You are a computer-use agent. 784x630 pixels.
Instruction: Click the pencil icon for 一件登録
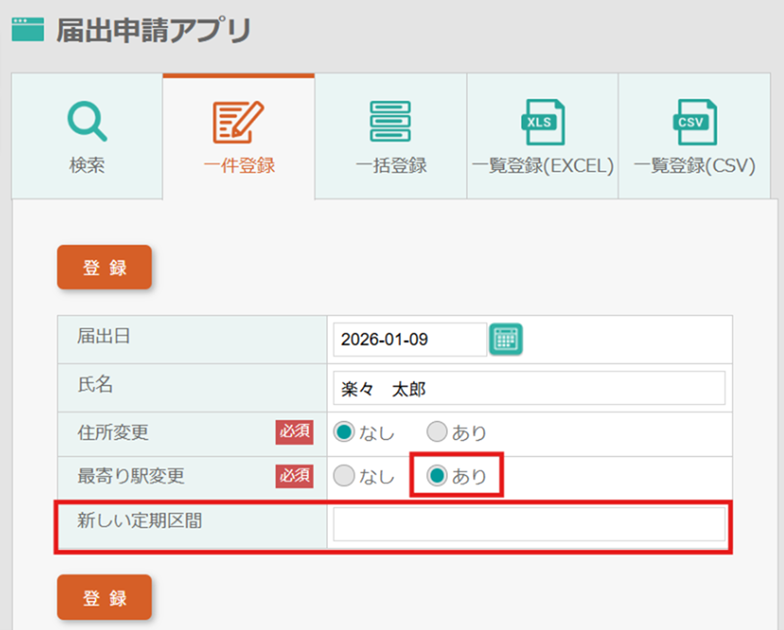coord(238,122)
